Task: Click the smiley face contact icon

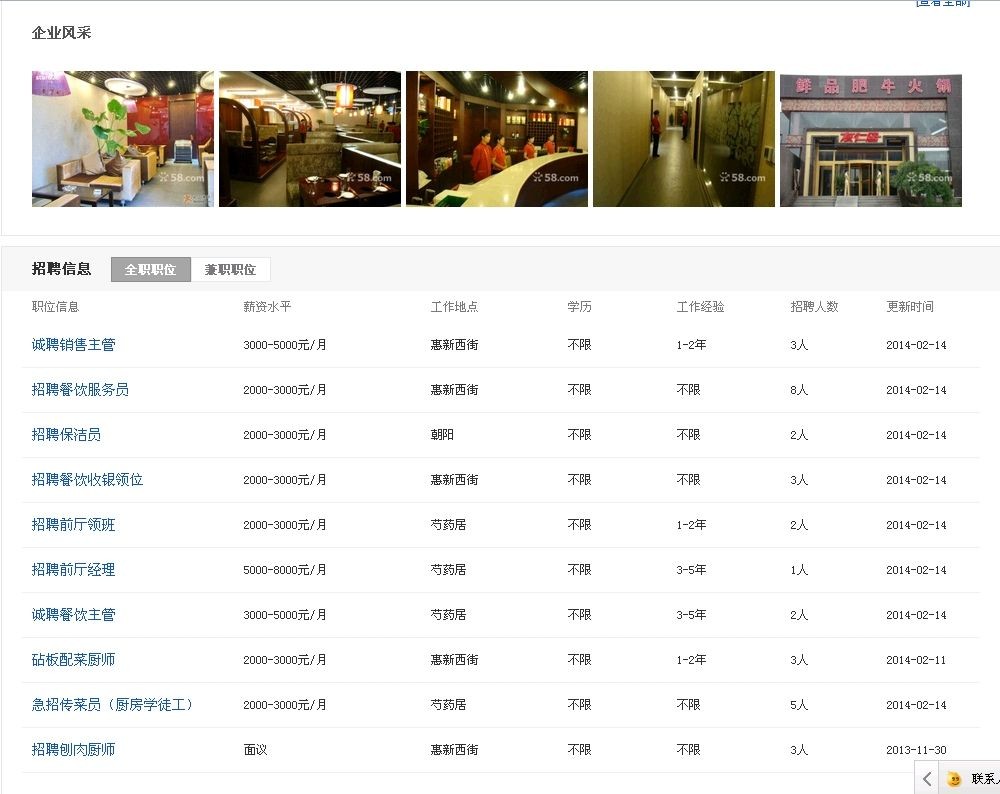Action: click(x=955, y=779)
